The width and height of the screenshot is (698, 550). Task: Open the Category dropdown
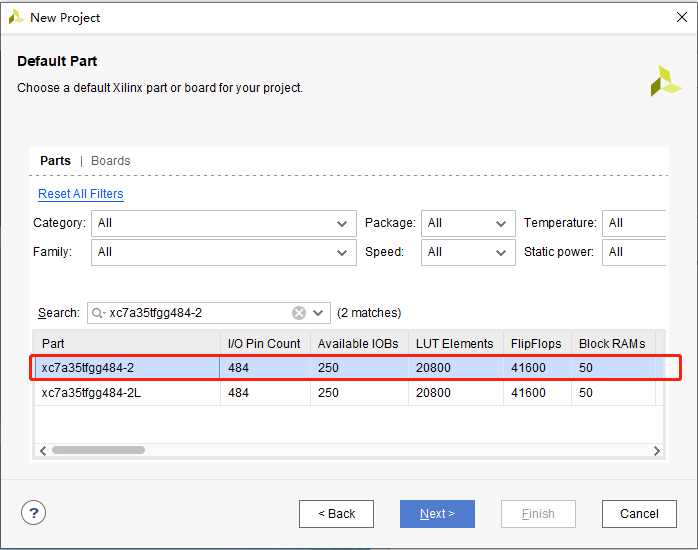pos(224,223)
